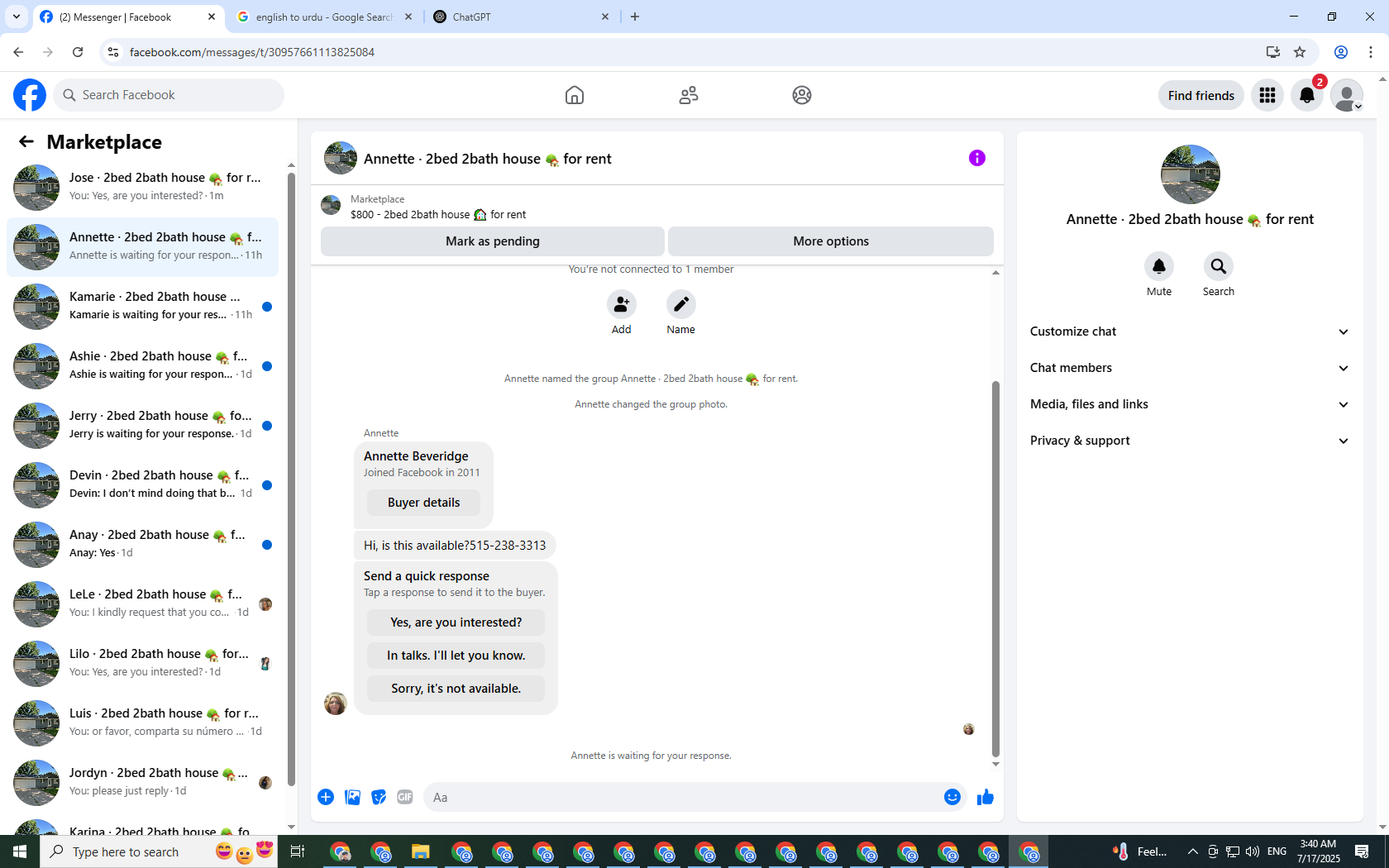Open File Explorer from the taskbar
The image size is (1389, 868).
tap(421, 851)
